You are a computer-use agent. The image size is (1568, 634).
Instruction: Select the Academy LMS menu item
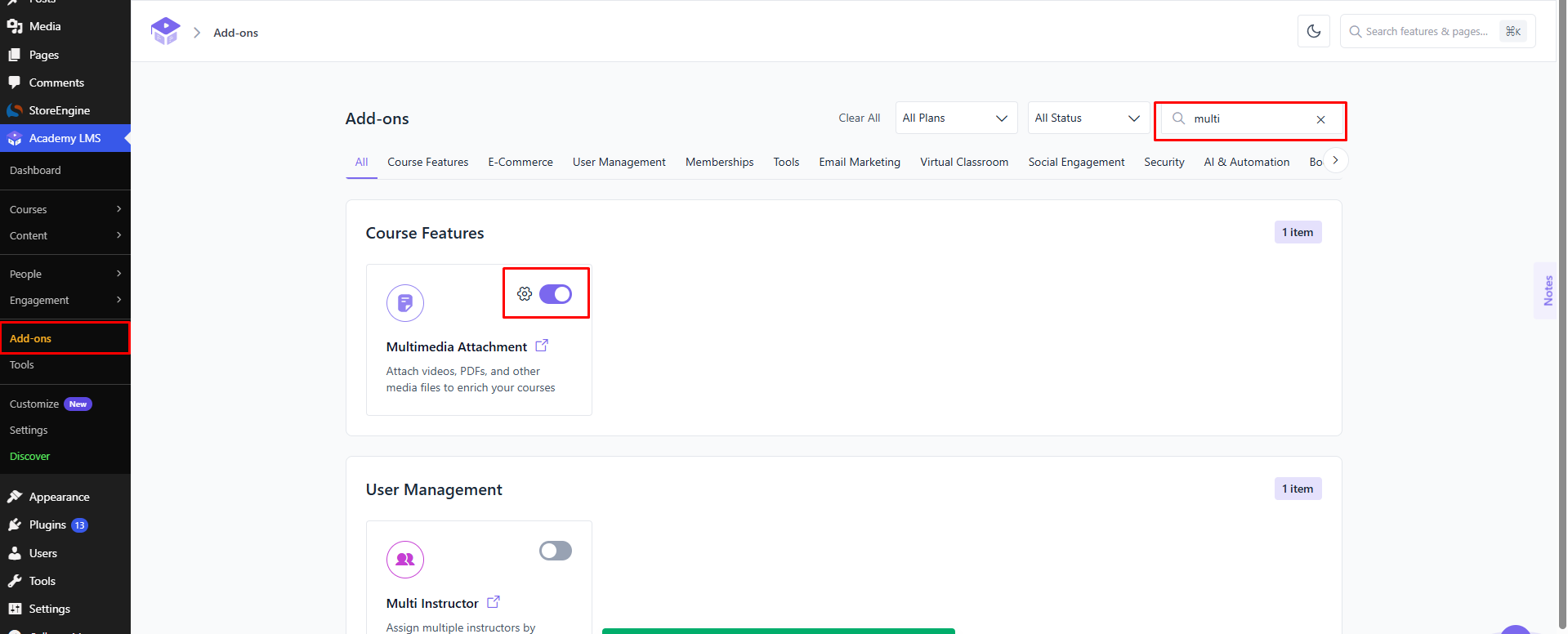tap(65, 138)
